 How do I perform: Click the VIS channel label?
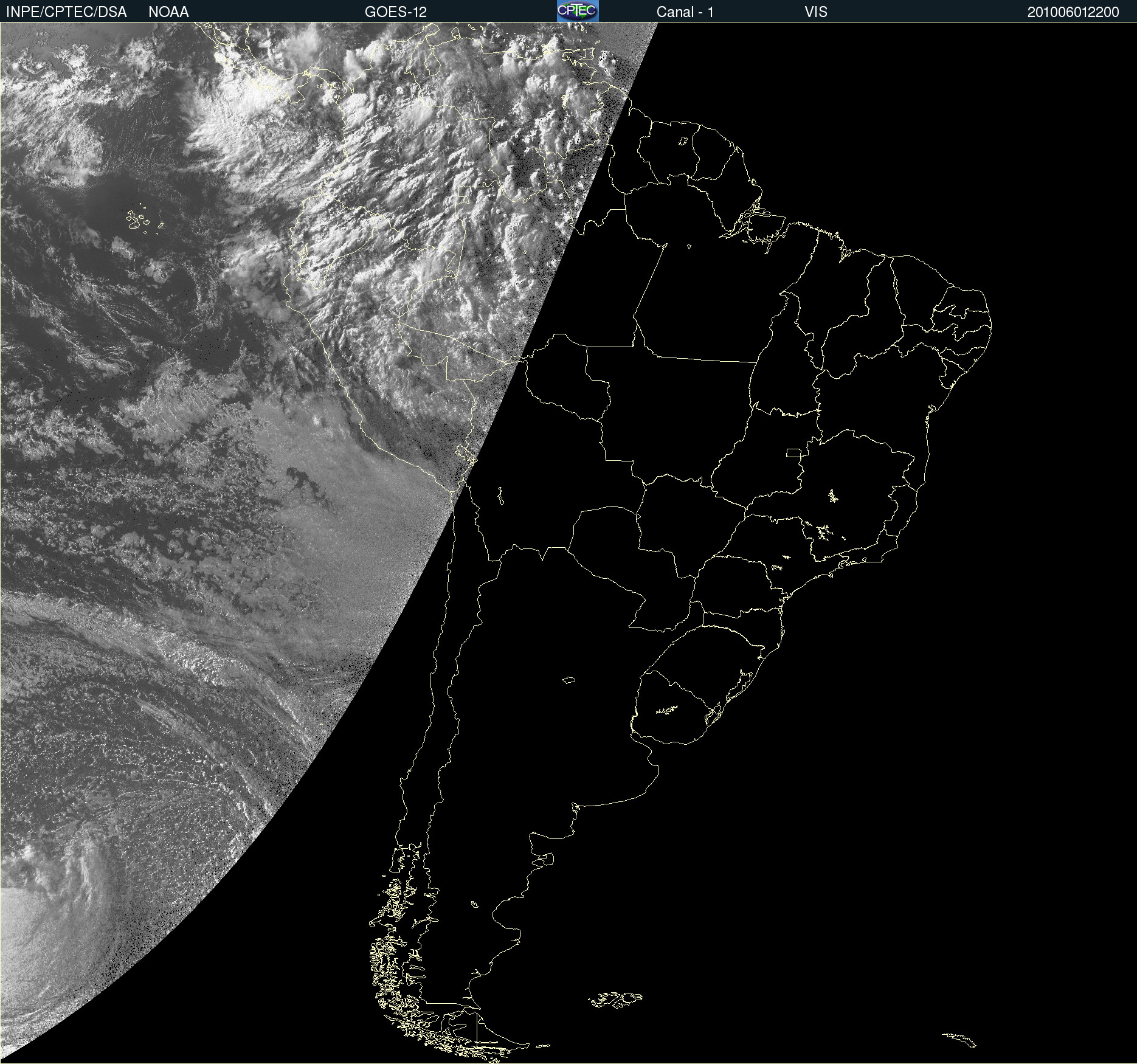click(816, 12)
